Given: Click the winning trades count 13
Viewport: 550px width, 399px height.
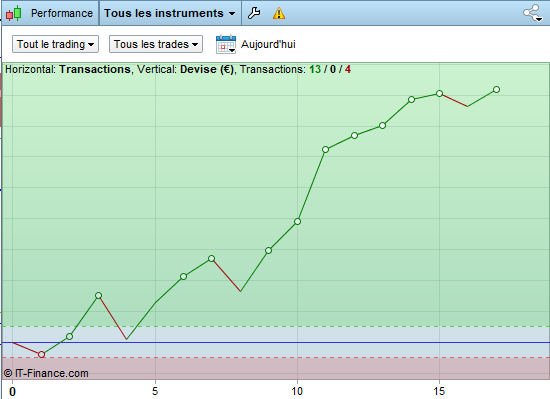Looking at the screenshot, I should pyautogui.click(x=315, y=69).
